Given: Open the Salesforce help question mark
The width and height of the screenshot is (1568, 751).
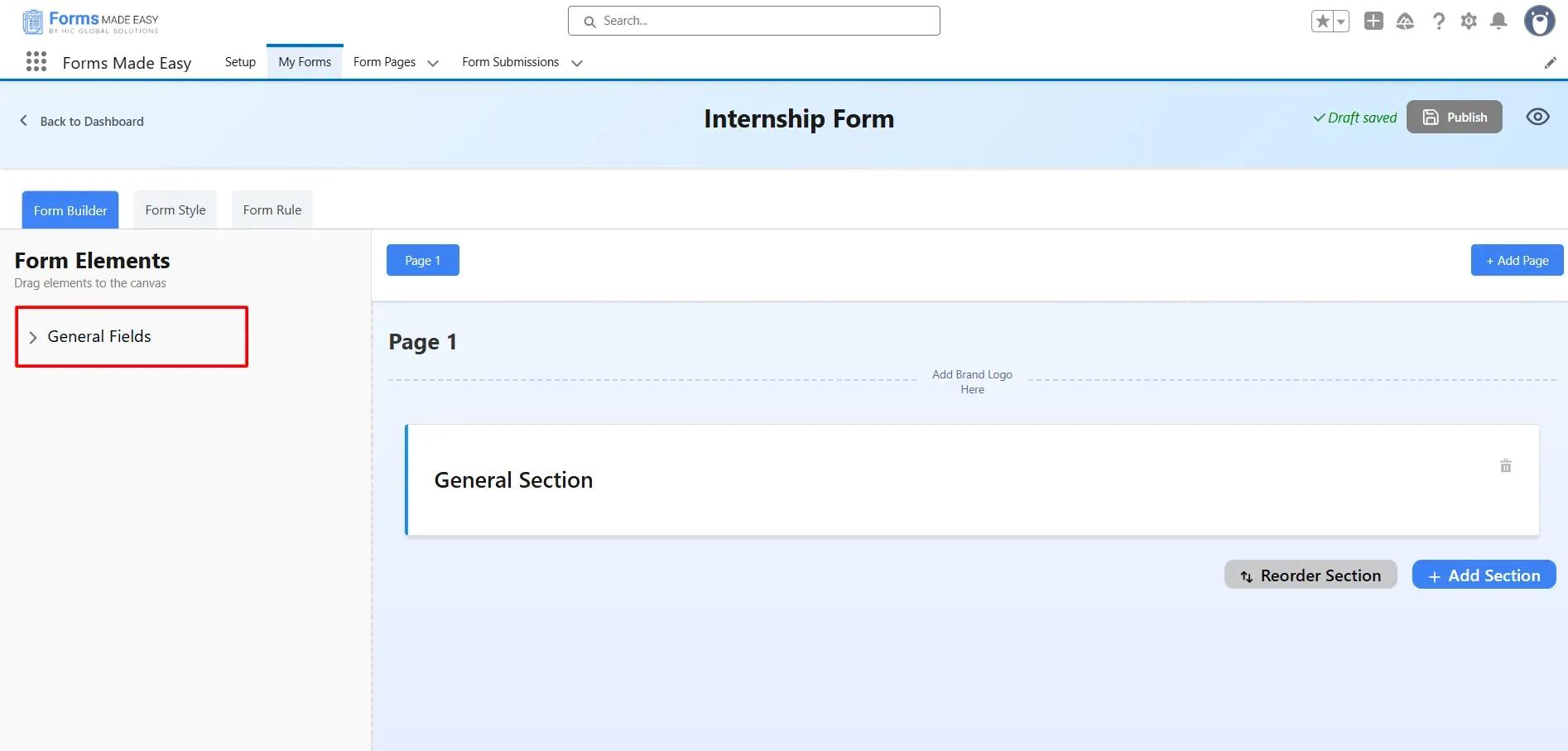Looking at the screenshot, I should [1439, 22].
